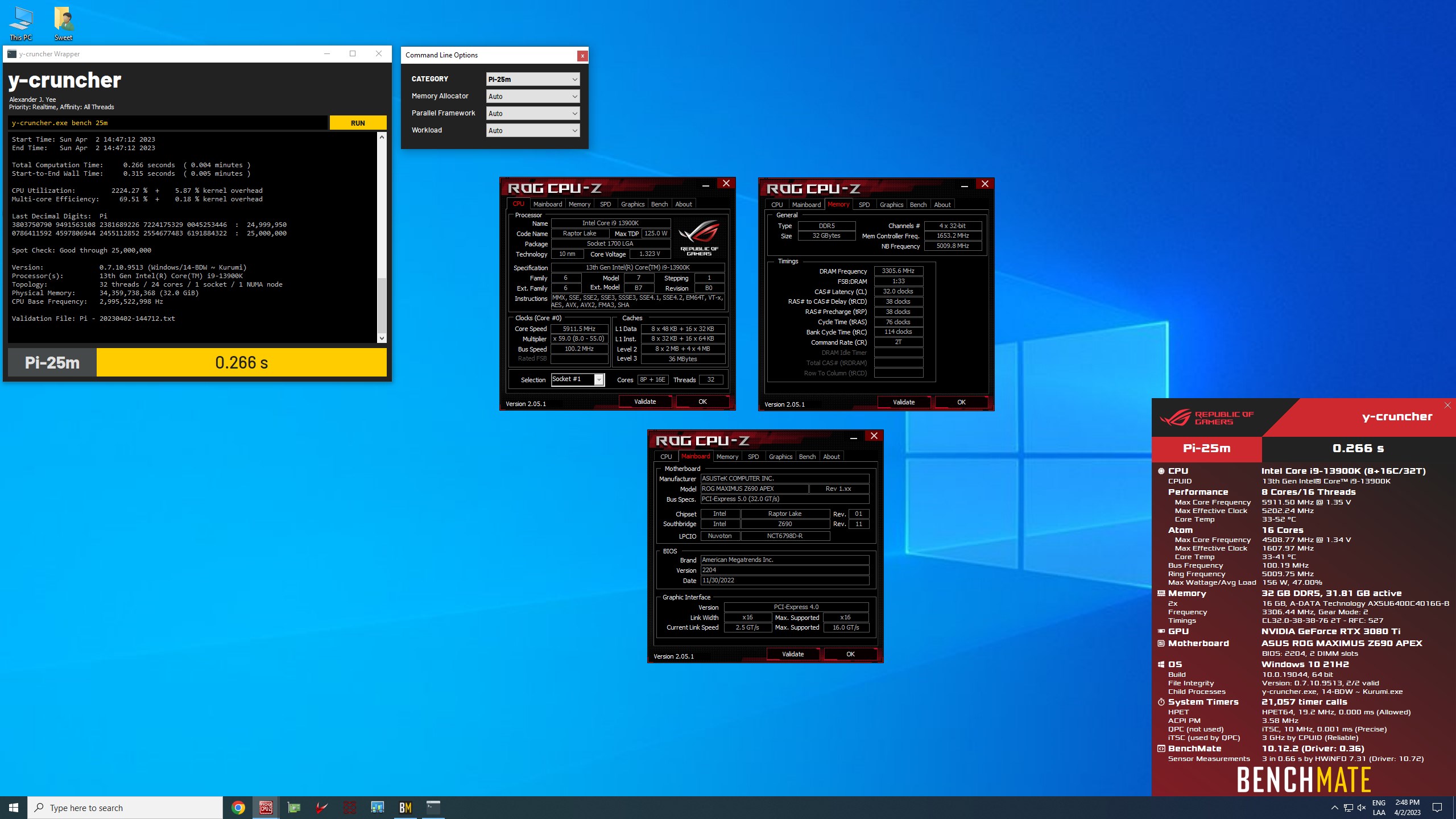Open Bench tab in the CPU tab window
Viewport: 1456px width, 819px height.
(659, 204)
